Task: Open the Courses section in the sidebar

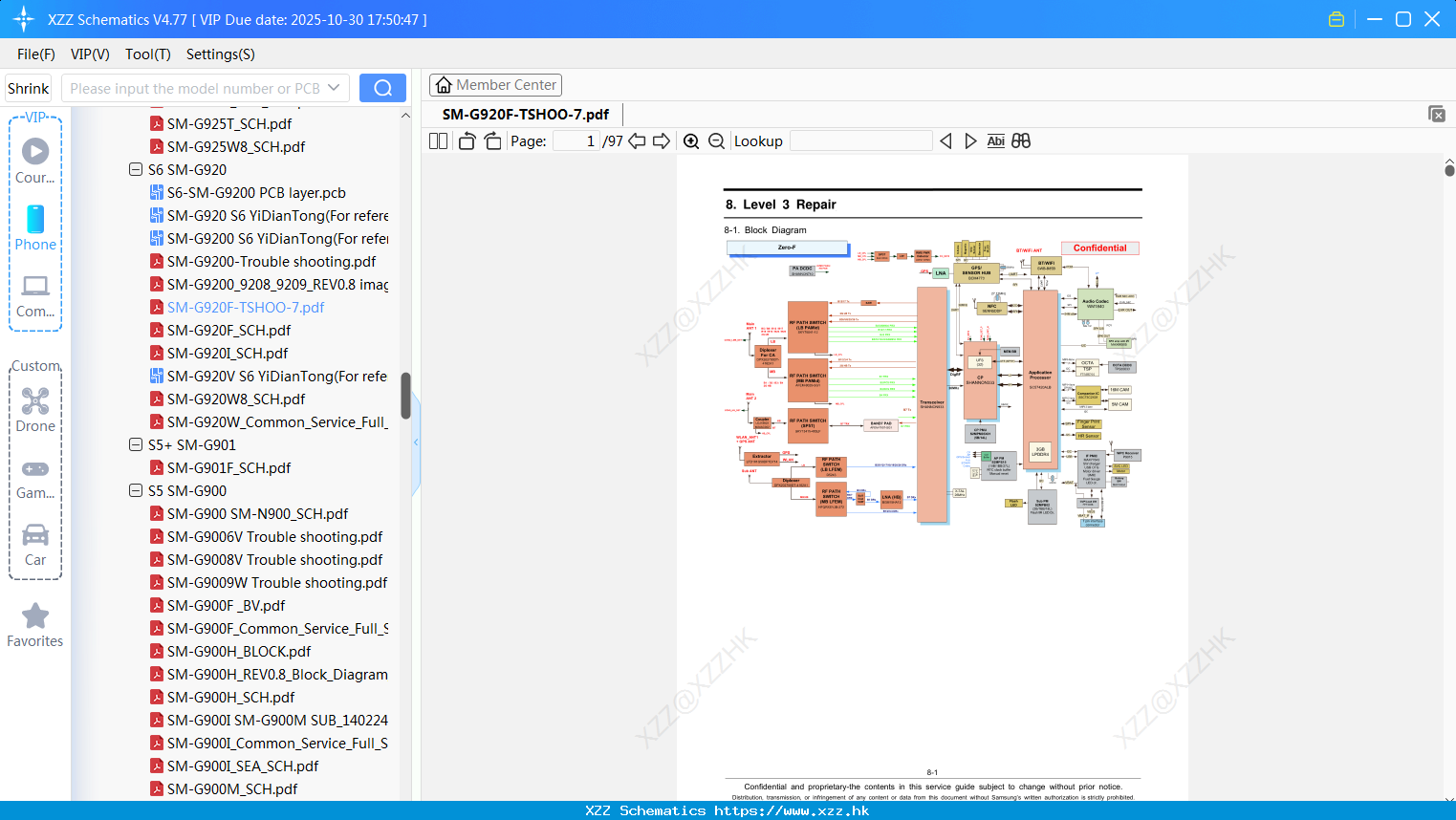Action: coord(35,161)
